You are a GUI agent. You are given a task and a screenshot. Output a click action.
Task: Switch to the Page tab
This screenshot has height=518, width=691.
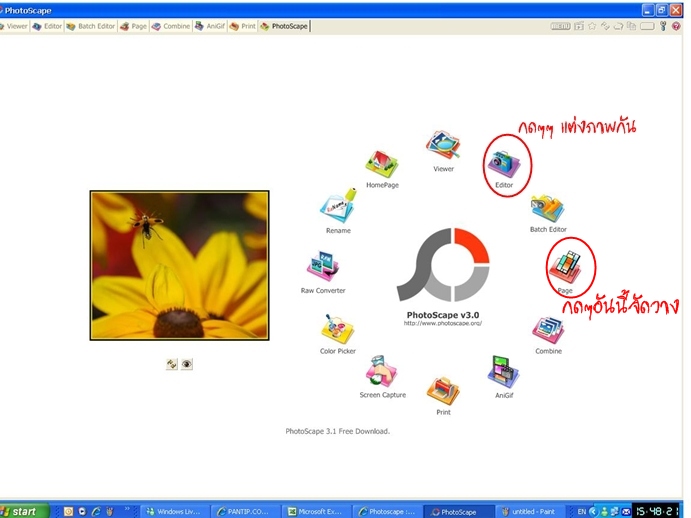[x=134, y=26]
